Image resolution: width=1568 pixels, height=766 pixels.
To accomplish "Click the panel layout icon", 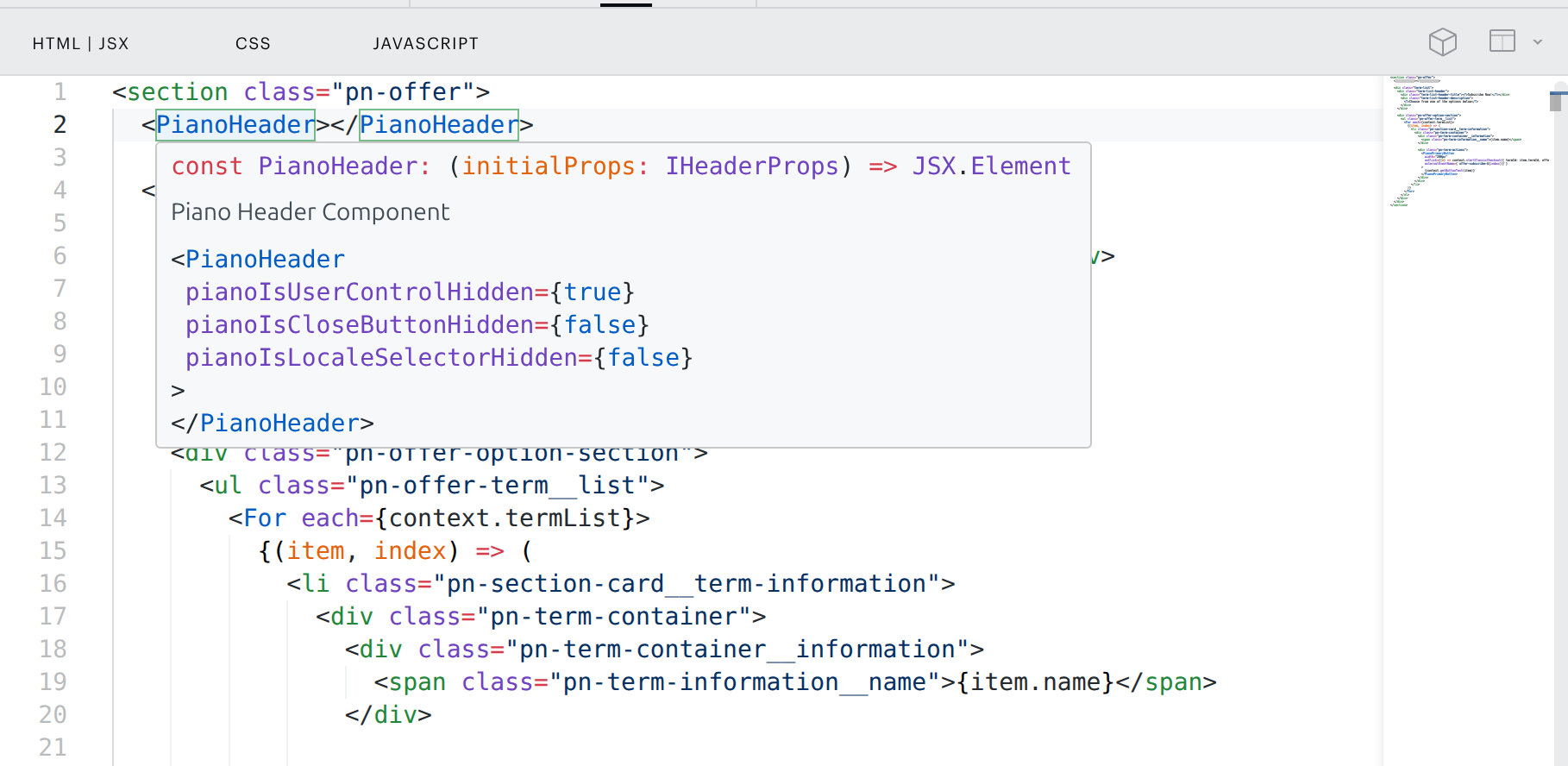I will click(x=1502, y=41).
